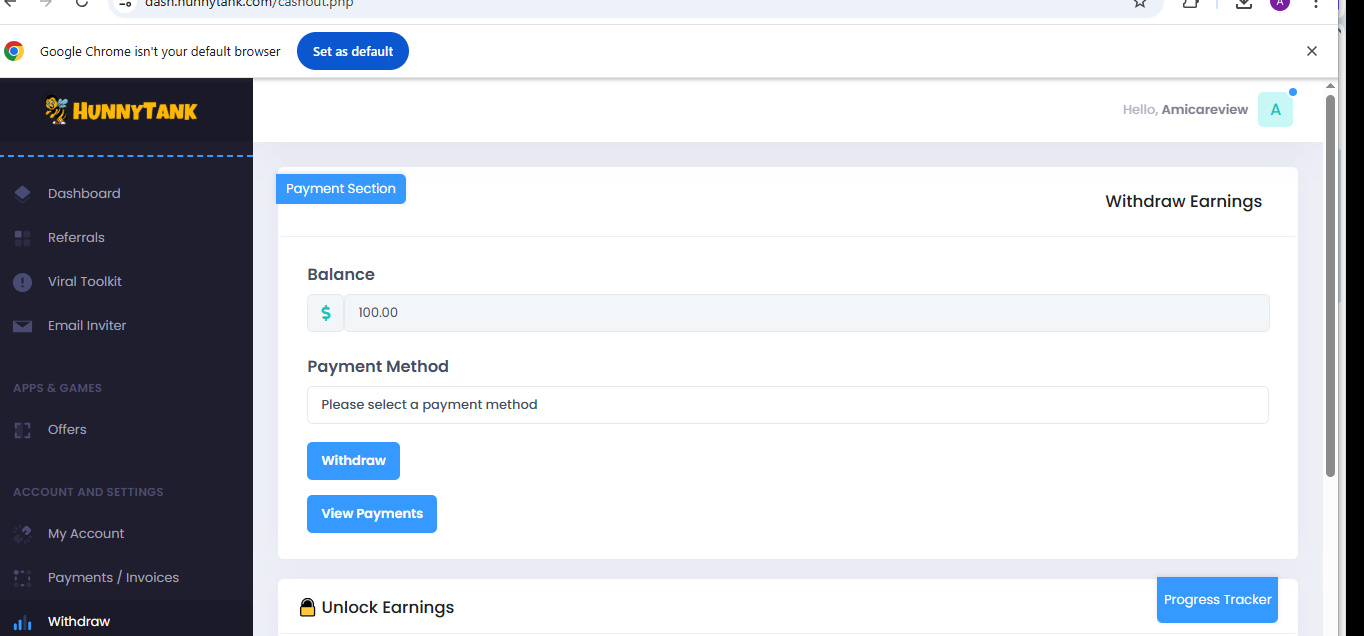
Task: Click the Balance field showing 100.00
Action: click(x=807, y=313)
